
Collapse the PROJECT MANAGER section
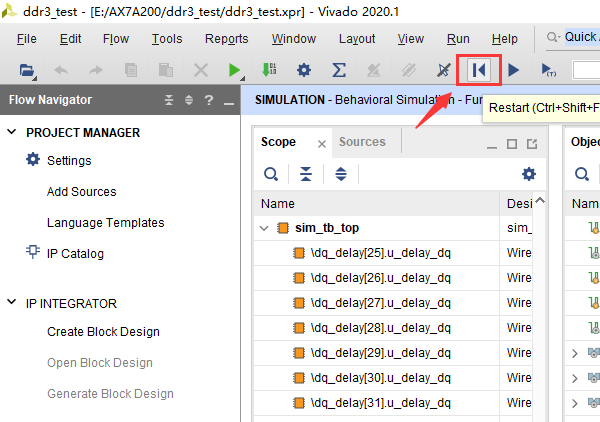tap(12, 132)
